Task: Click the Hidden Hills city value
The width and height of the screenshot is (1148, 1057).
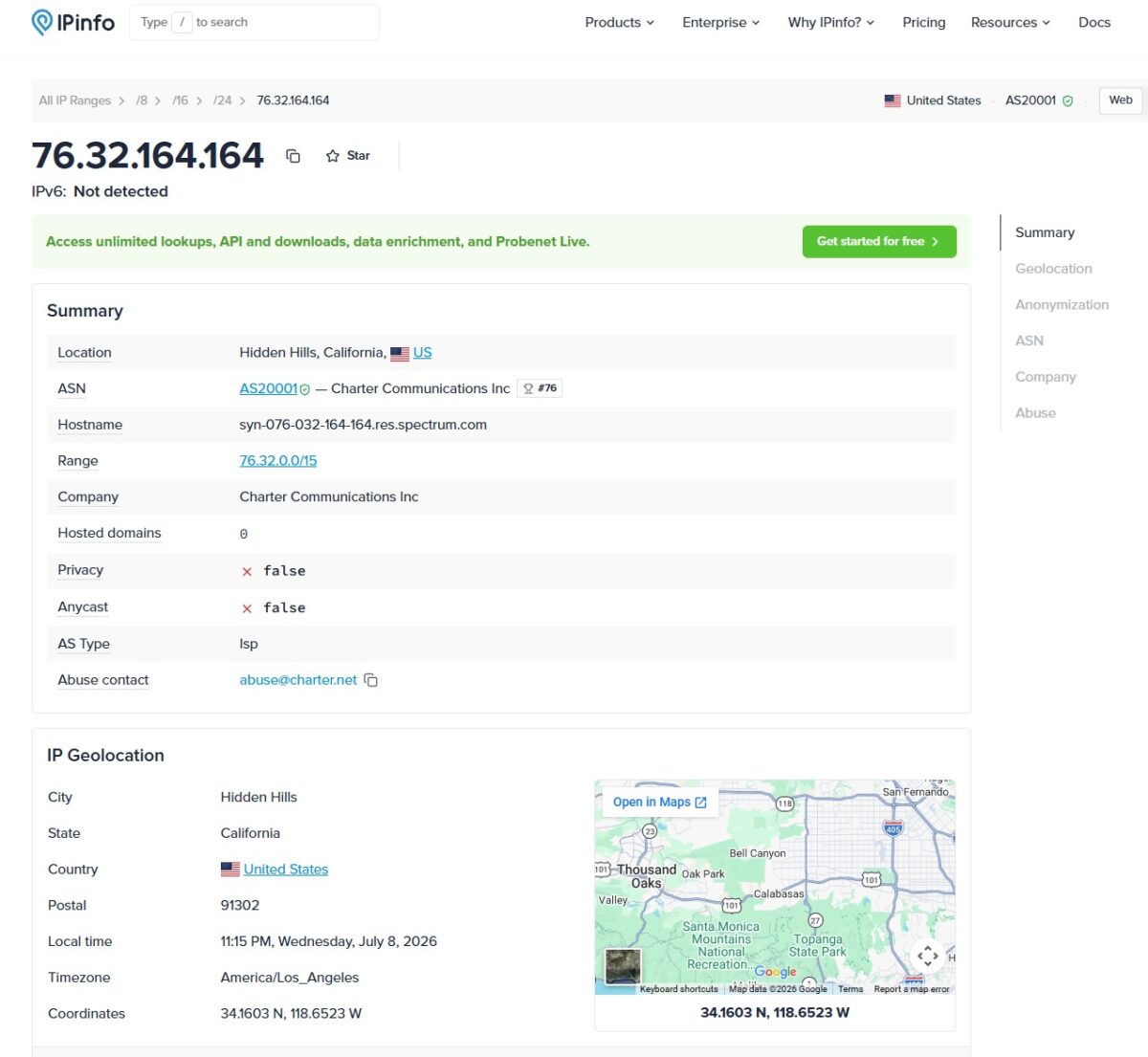Action: 258,797
